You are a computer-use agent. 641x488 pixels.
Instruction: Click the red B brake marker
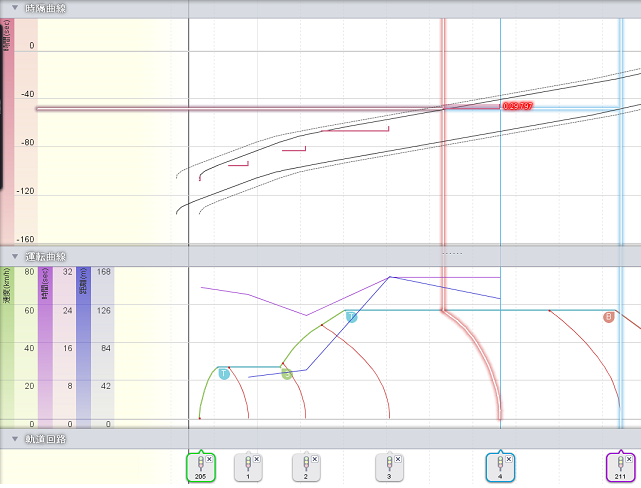point(609,317)
